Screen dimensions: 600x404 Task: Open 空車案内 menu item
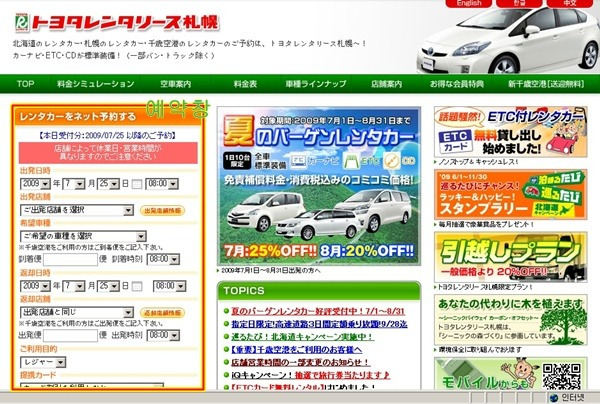(176, 84)
